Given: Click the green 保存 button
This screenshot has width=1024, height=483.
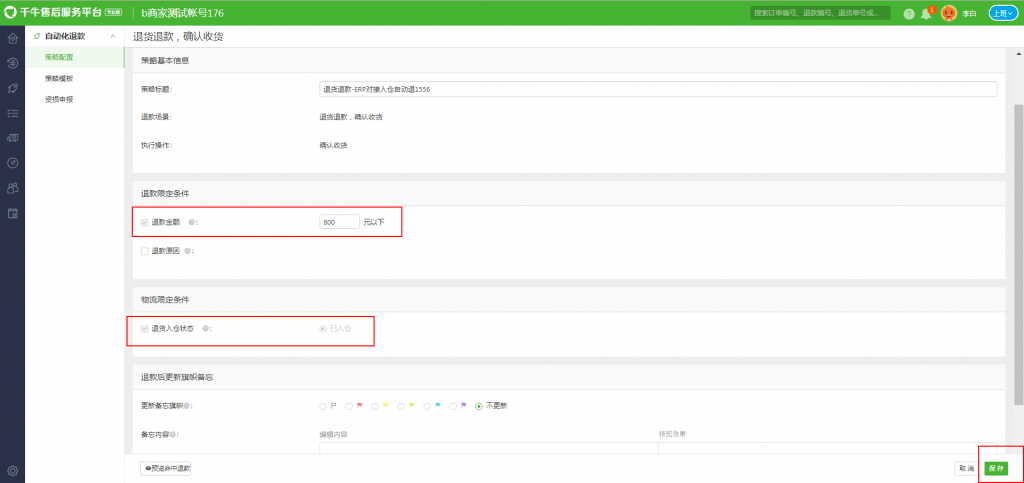Looking at the screenshot, I should (994, 468).
